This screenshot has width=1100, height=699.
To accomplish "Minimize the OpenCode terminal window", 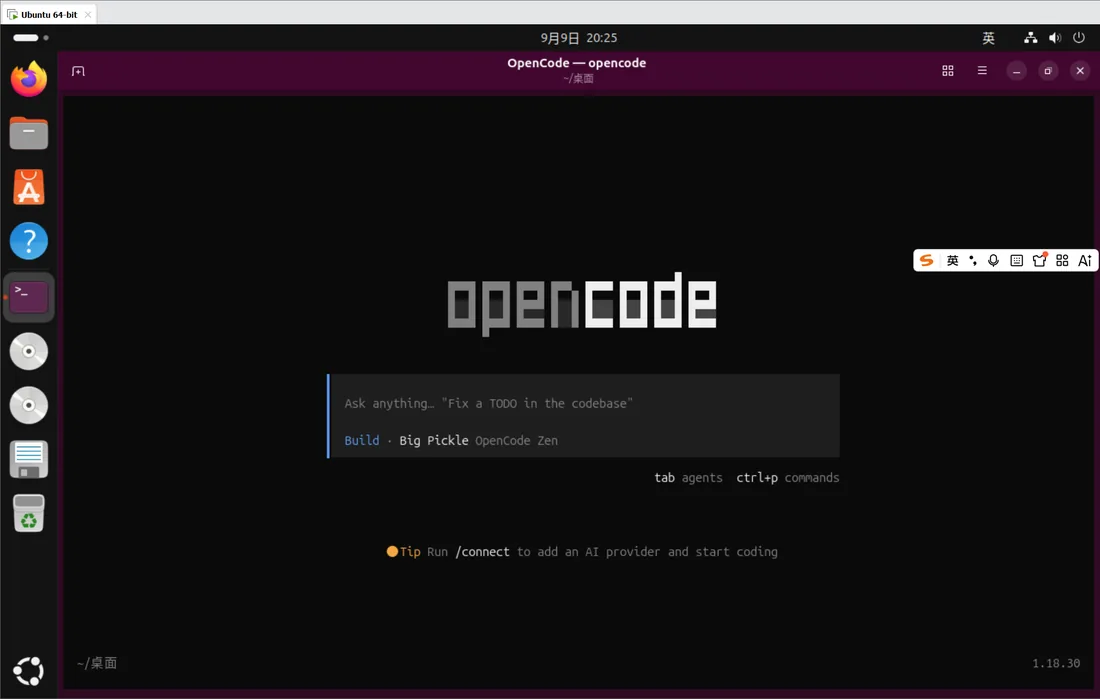I will [x=1017, y=71].
